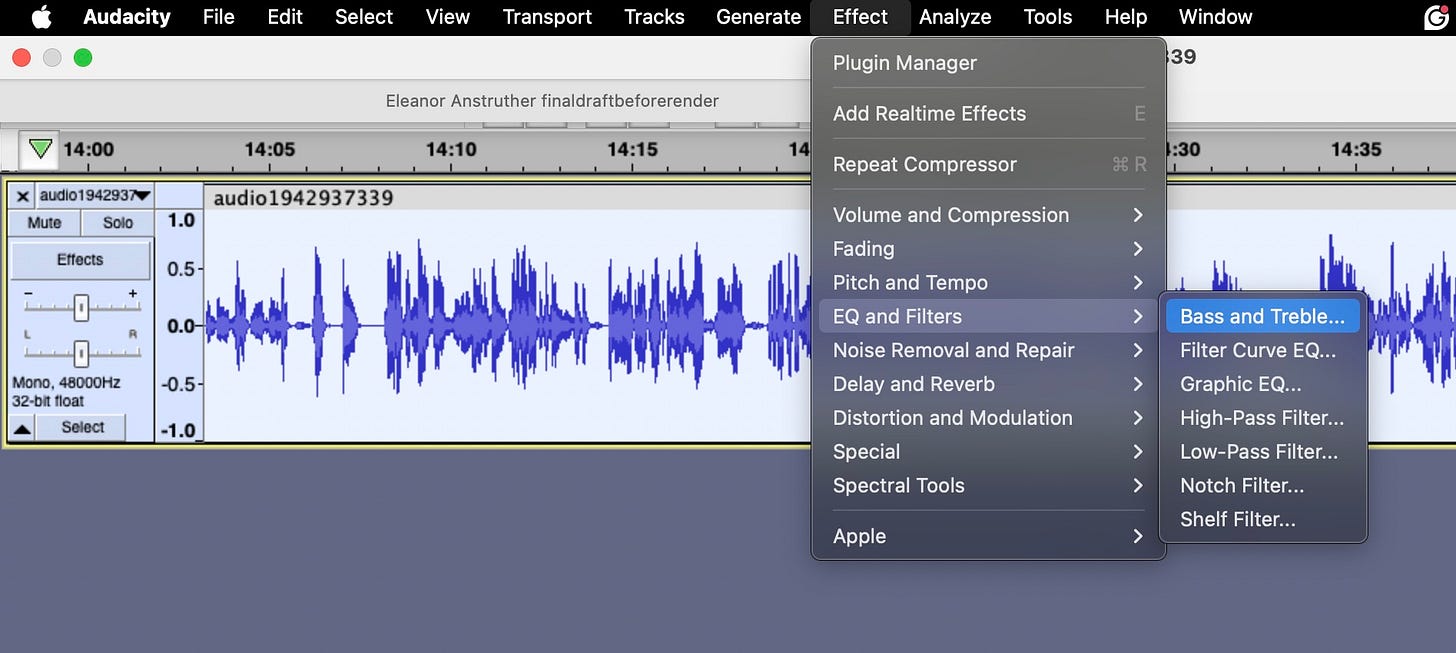This screenshot has height=653, width=1456.
Task: Select Add Realtime Effects
Action: pyautogui.click(x=988, y=114)
